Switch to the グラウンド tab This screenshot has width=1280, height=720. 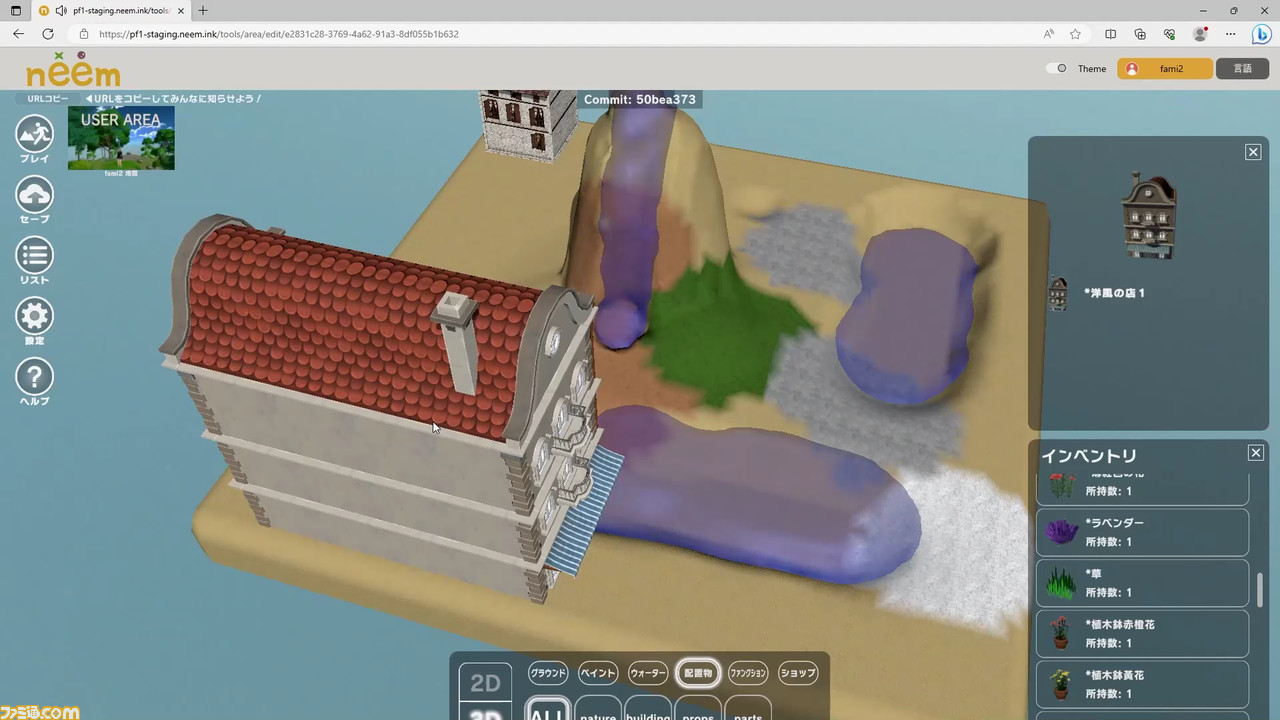pos(547,672)
